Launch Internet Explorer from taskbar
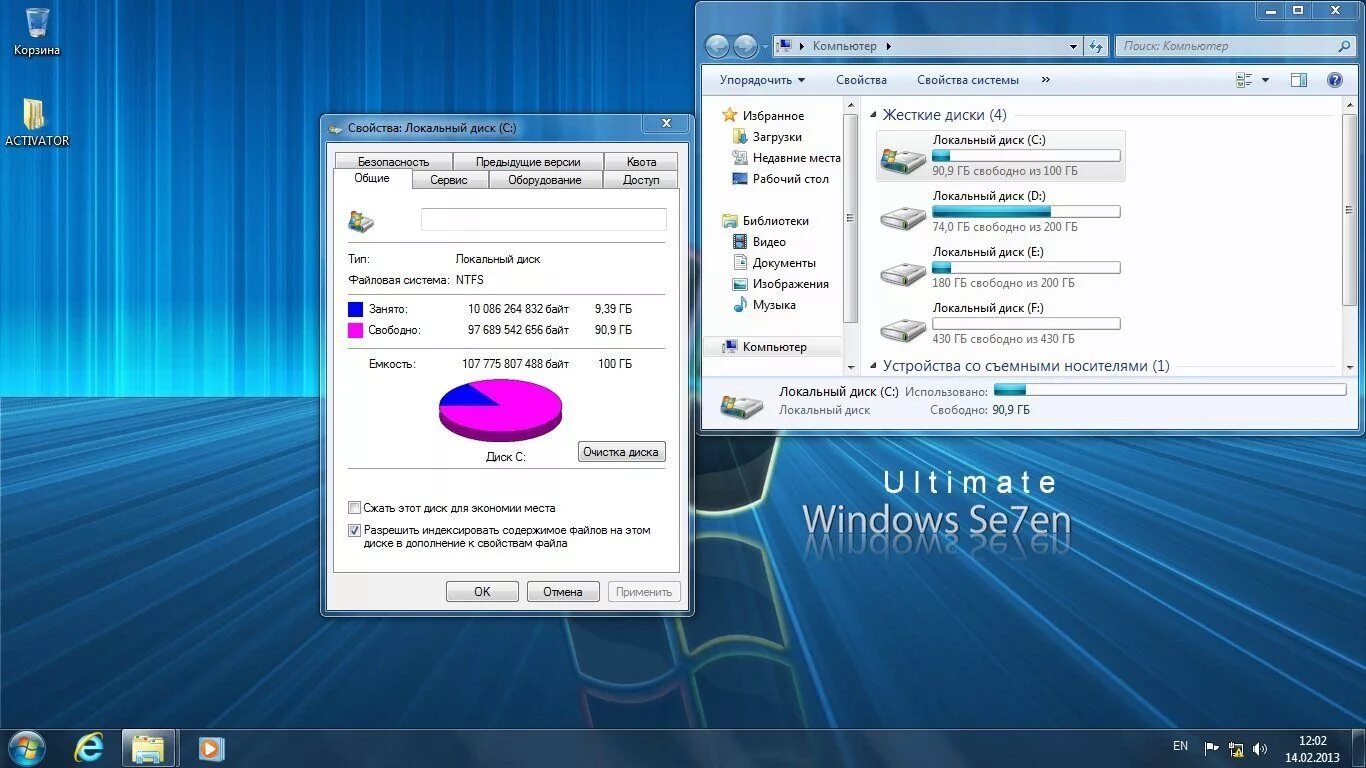 tap(89, 747)
